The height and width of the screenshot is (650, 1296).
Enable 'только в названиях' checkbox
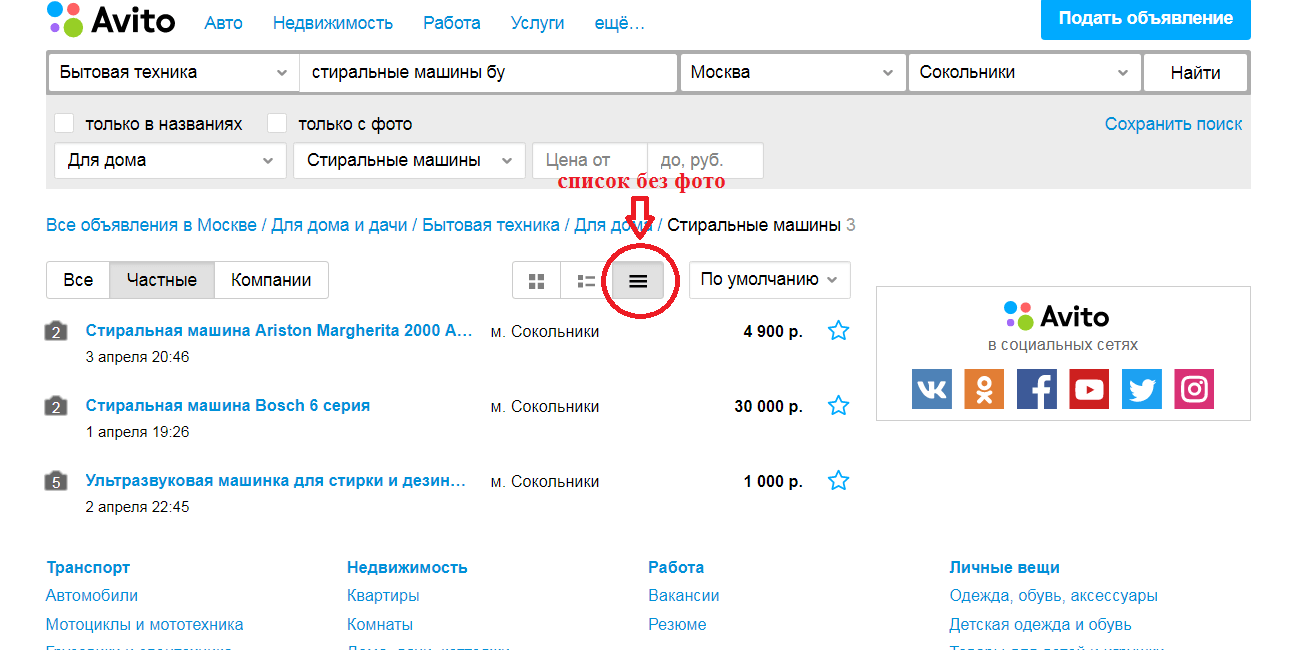coord(64,124)
